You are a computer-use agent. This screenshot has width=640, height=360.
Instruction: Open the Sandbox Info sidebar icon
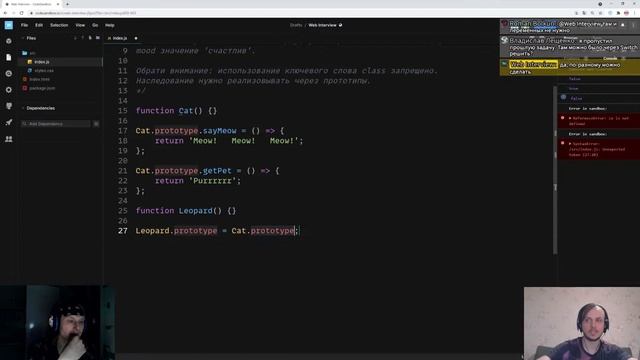9,41
